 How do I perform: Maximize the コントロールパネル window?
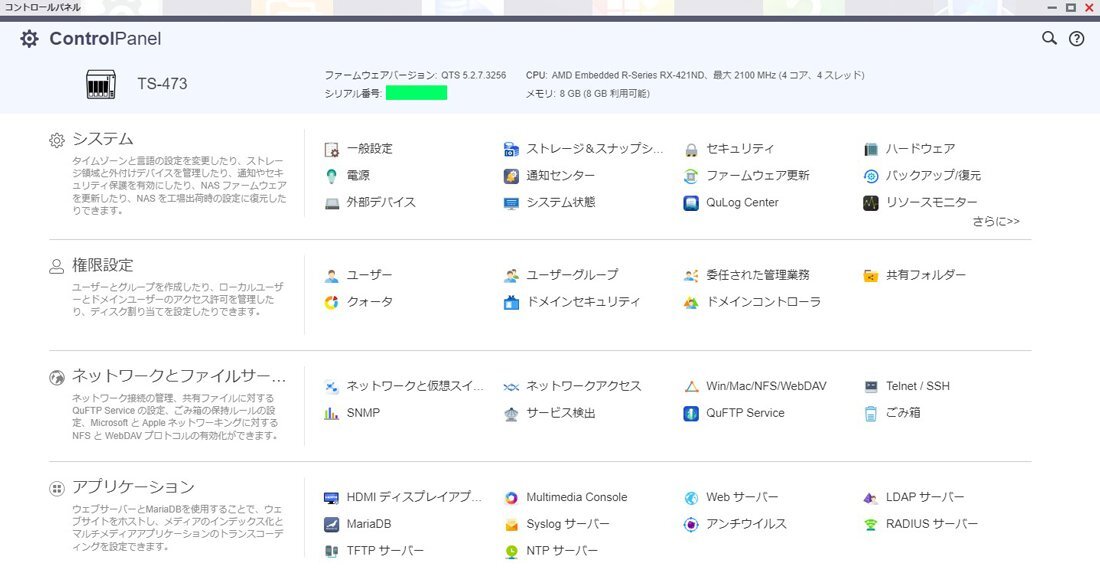1071,7
